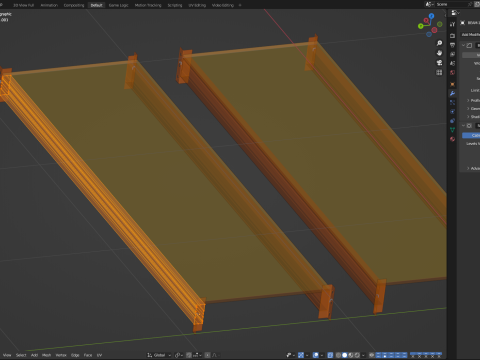This screenshot has height=360, width=480.
Task: Switch to the Animation workspace tab
Action: click(49, 5)
